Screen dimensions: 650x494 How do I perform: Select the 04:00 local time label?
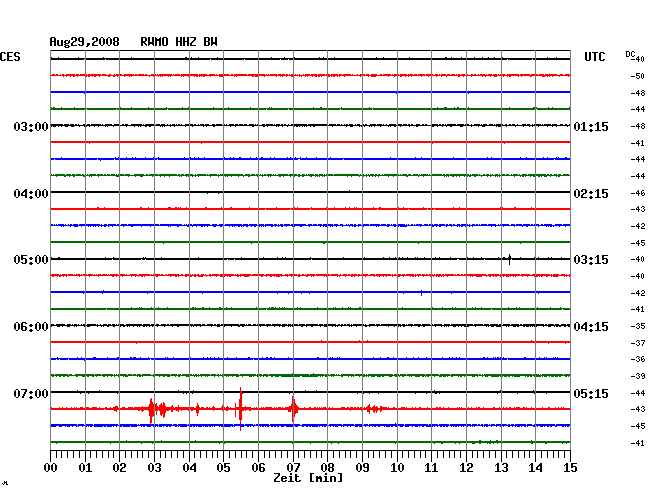(x=31, y=194)
